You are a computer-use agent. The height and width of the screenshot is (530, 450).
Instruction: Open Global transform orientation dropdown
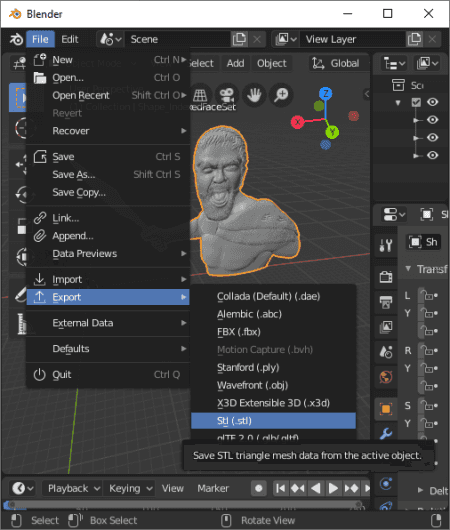click(338, 63)
